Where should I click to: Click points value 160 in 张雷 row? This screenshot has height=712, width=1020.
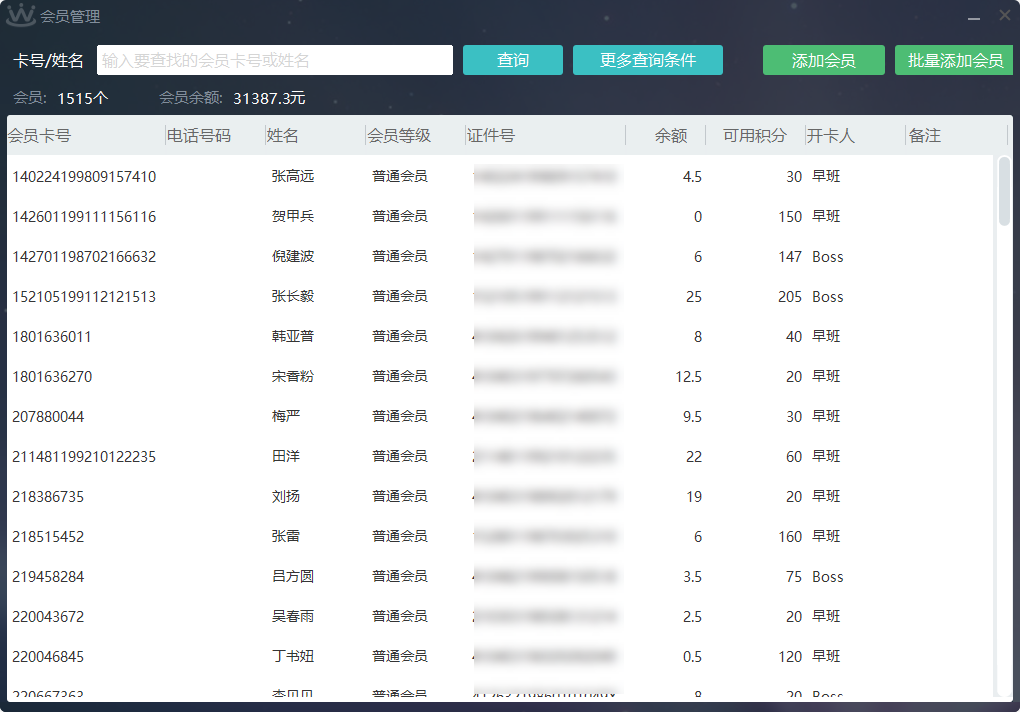[790, 537]
